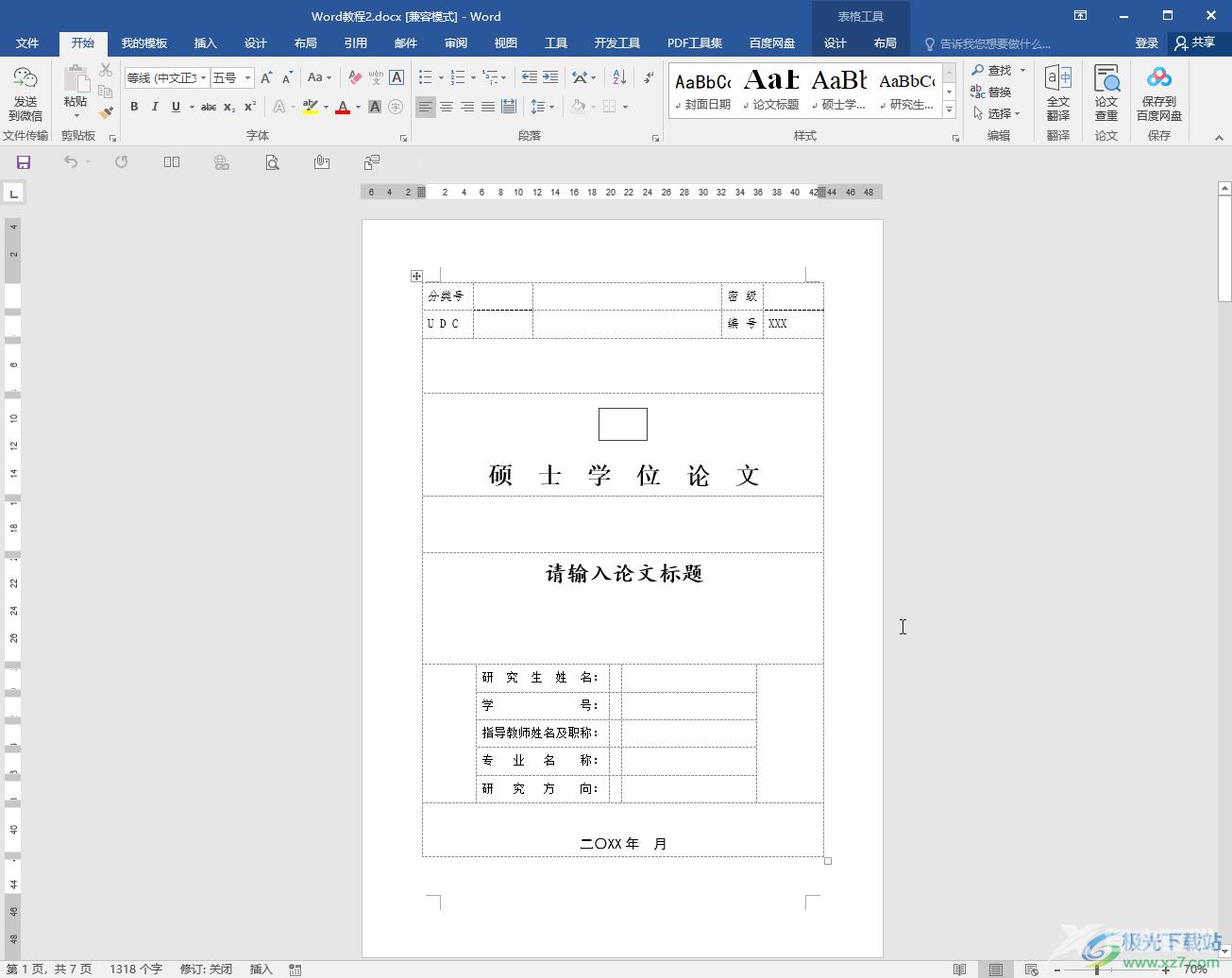The width and height of the screenshot is (1232, 978).
Task: Justify the paragraph text
Action: (x=488, y=107)
